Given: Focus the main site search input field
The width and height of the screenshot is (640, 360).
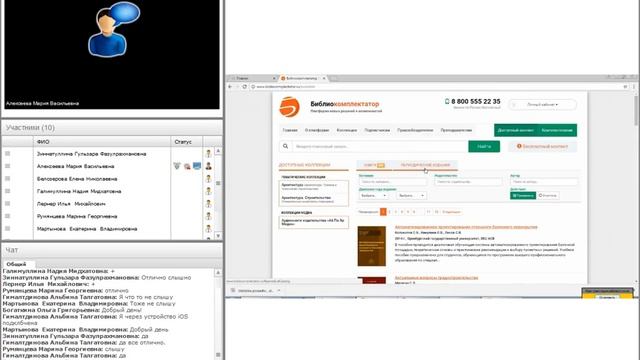Looking at the screenshot, I should click(x=380, y=146).
